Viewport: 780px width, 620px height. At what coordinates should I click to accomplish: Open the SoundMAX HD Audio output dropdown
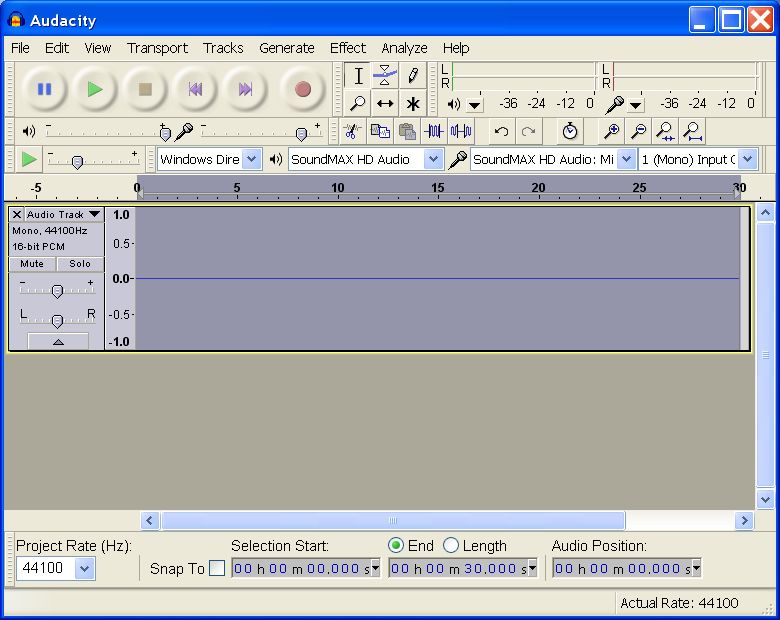point(433,159)
